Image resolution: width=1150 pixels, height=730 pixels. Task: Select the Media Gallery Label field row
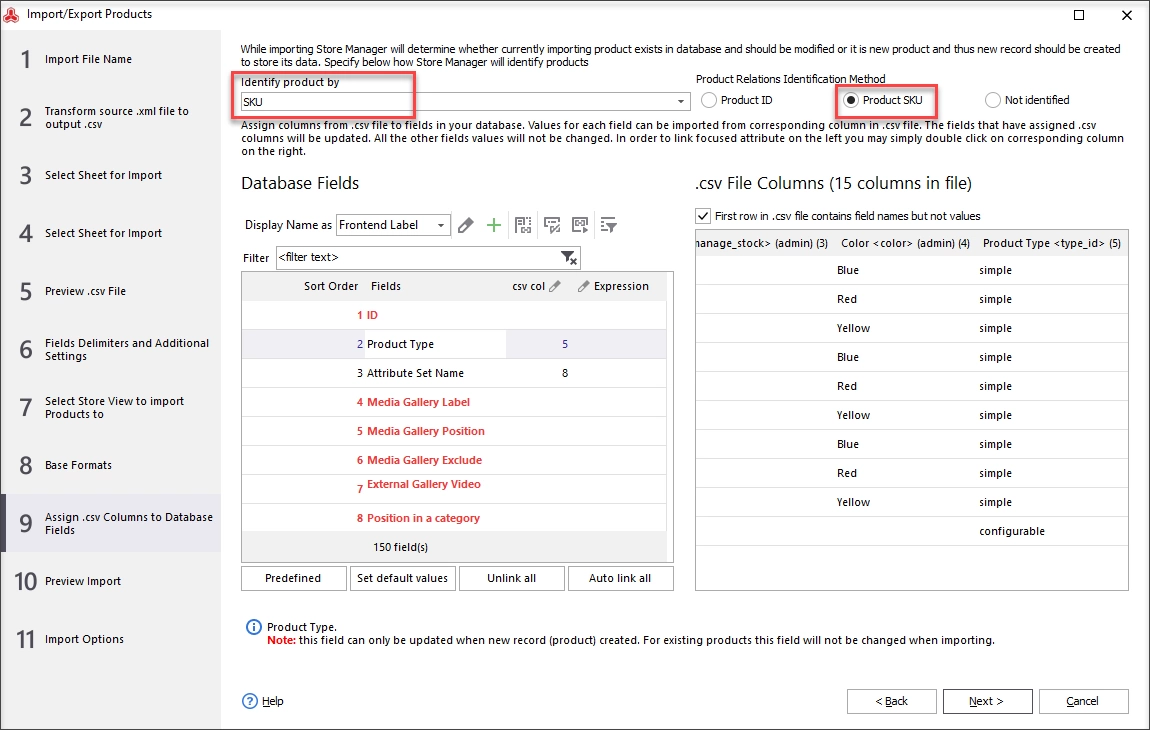coord(454,402)
